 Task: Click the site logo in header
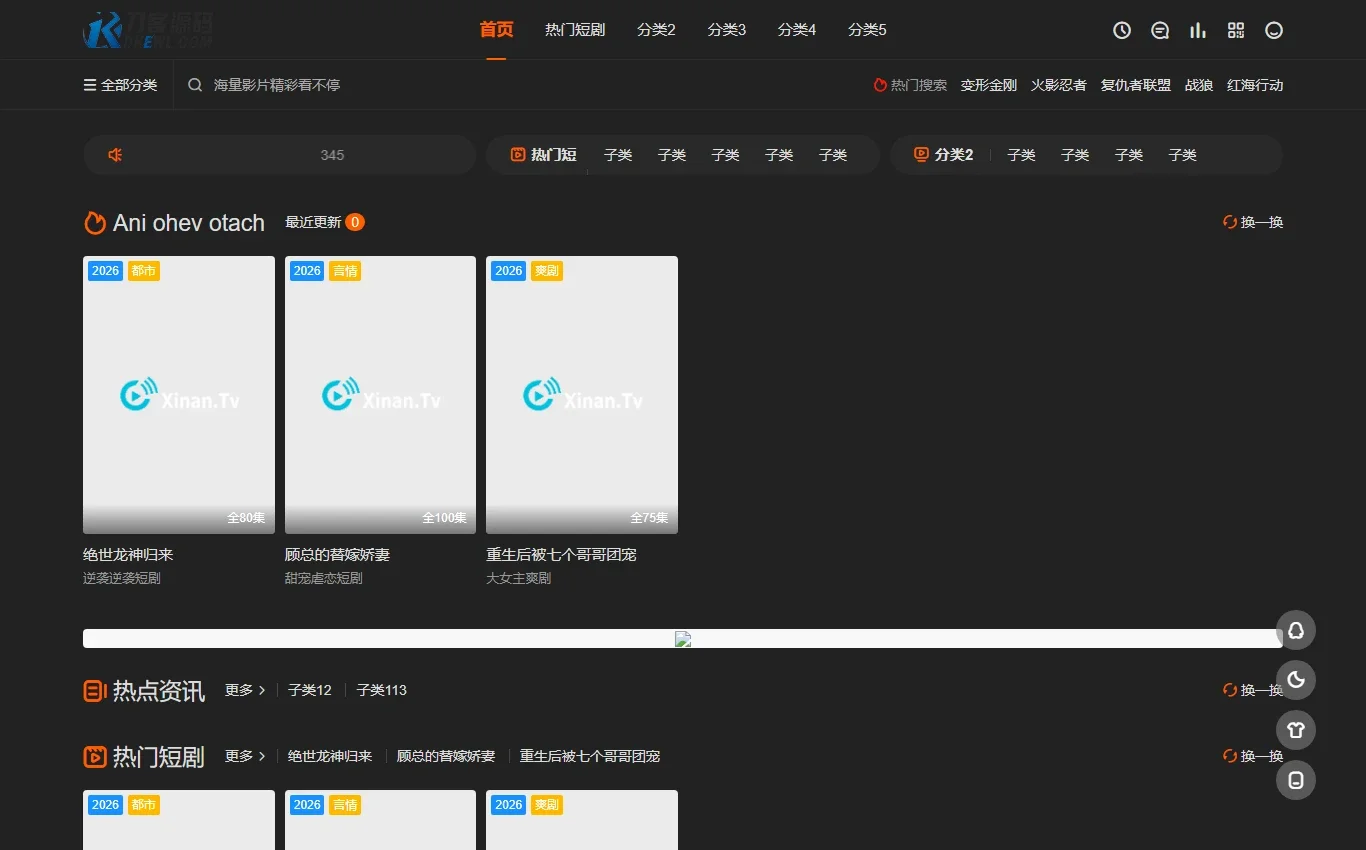point(148,30)
